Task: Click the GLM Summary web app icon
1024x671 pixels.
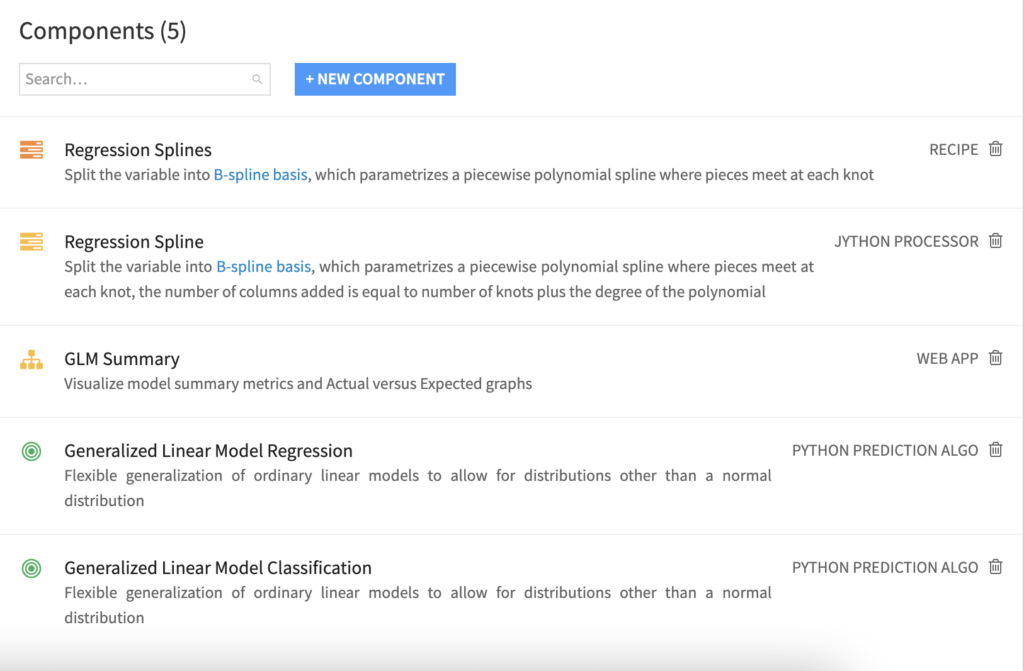Action: 31,359
